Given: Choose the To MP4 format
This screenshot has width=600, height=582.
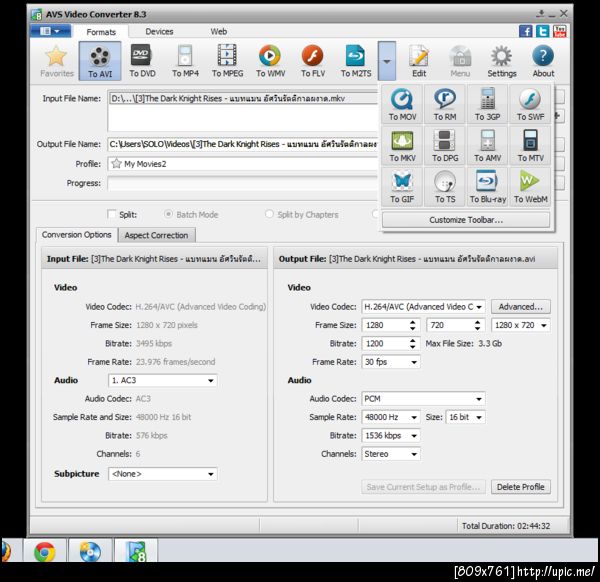Looking at the screenshot, I should click(185, 61).
